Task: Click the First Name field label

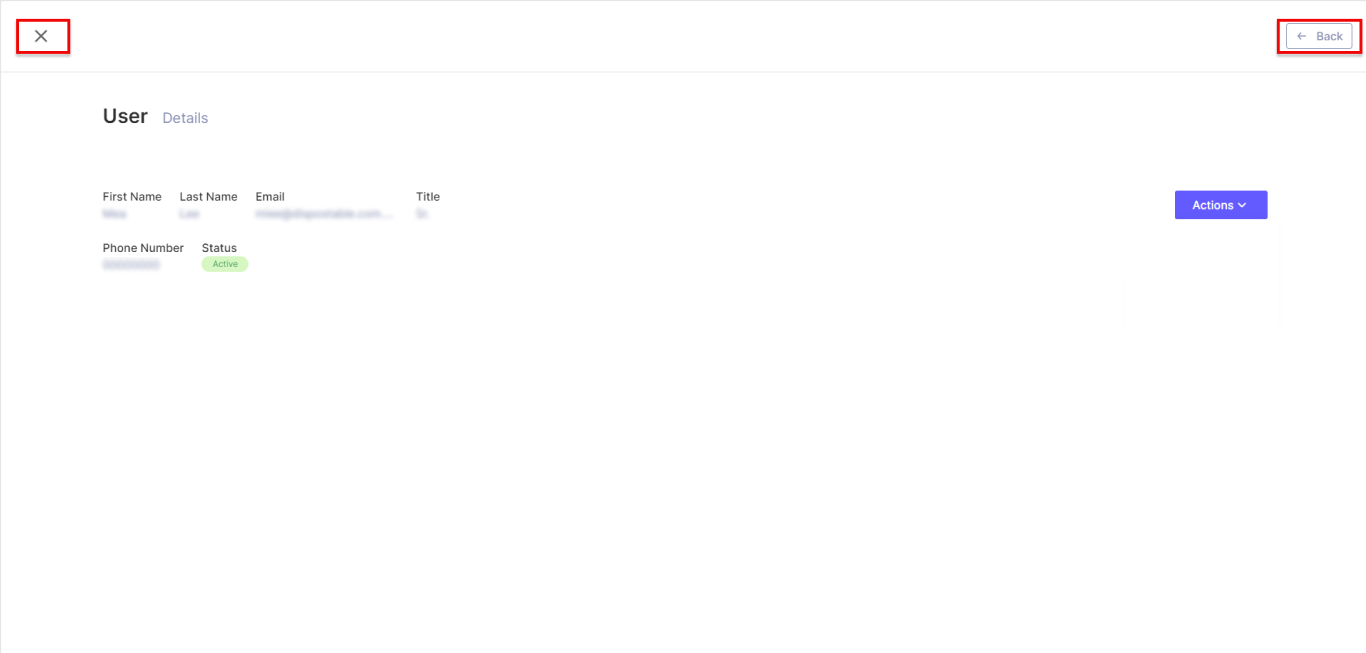Action: [132, 197]
